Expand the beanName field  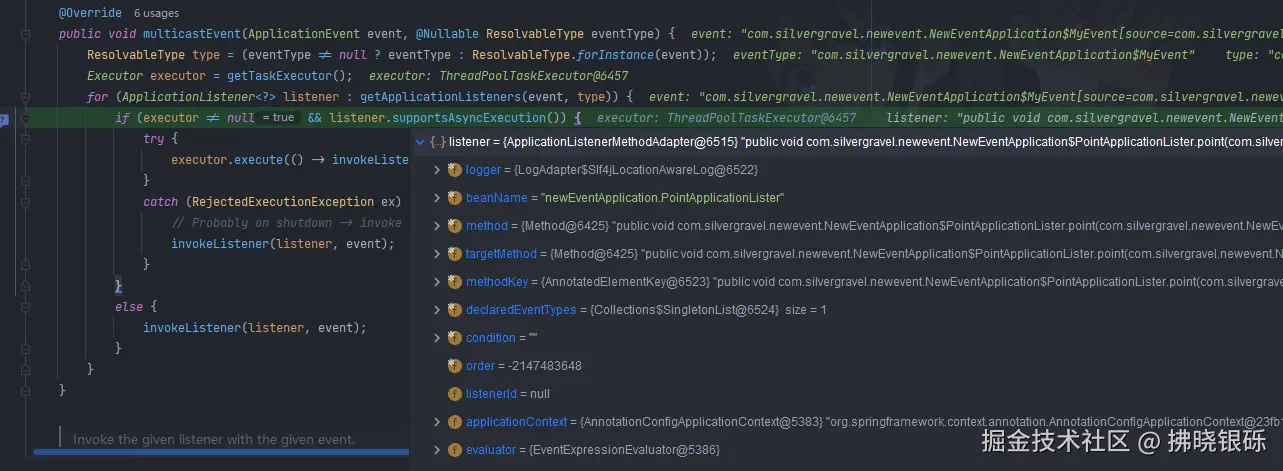(x=437, y=198)
